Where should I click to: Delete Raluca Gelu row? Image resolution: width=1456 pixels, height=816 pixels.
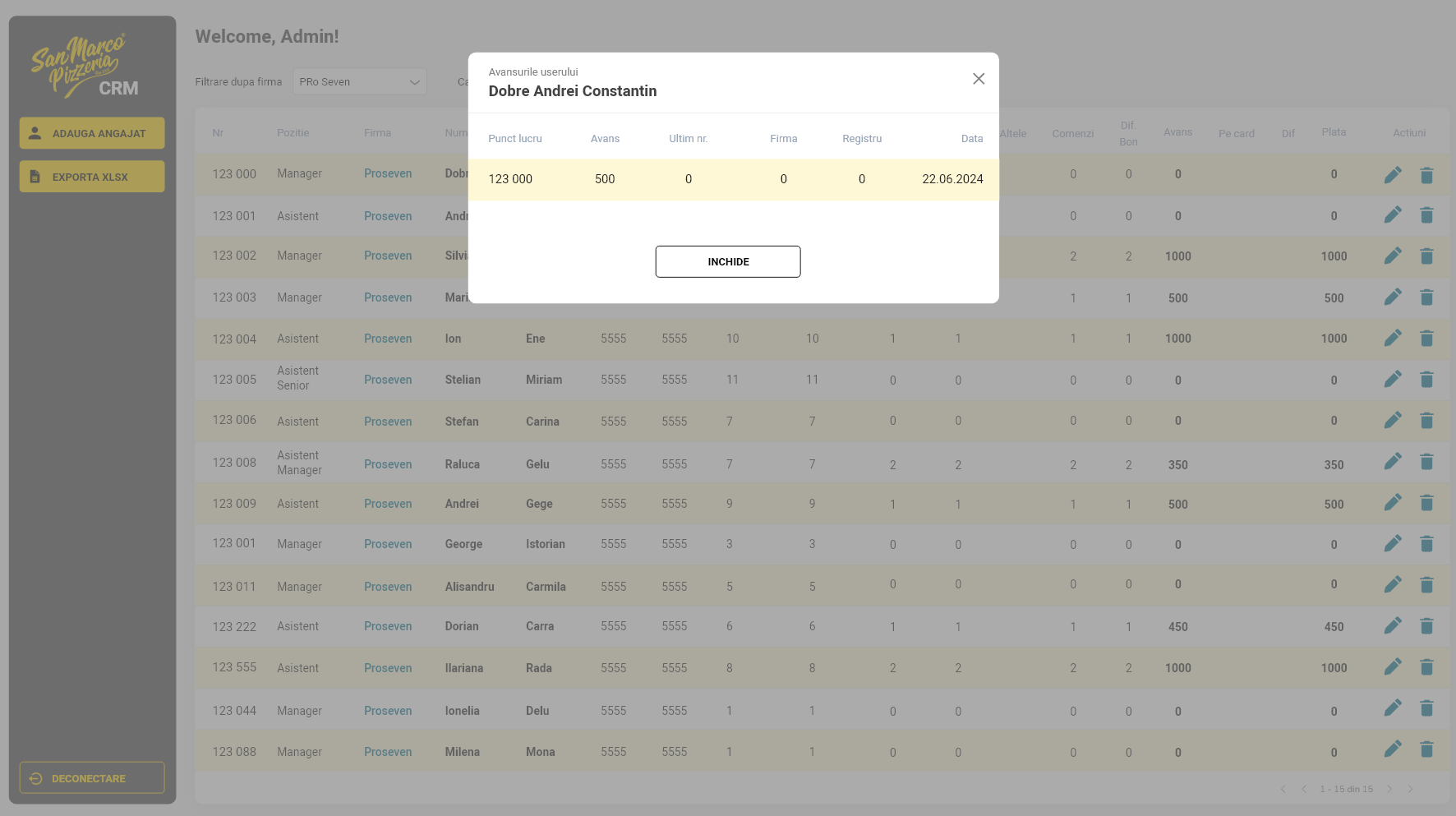click(x=1426, y=461)
